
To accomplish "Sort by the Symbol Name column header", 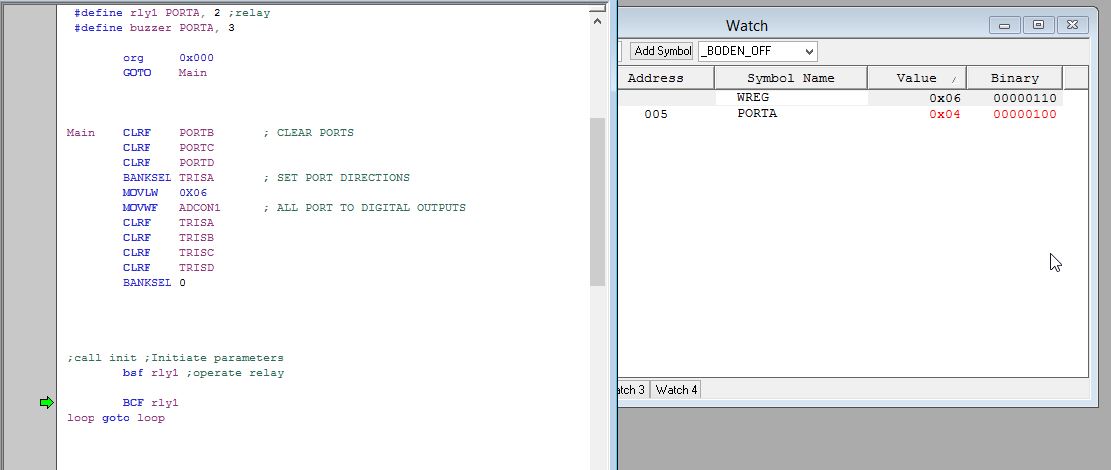I will coord(791,78).
